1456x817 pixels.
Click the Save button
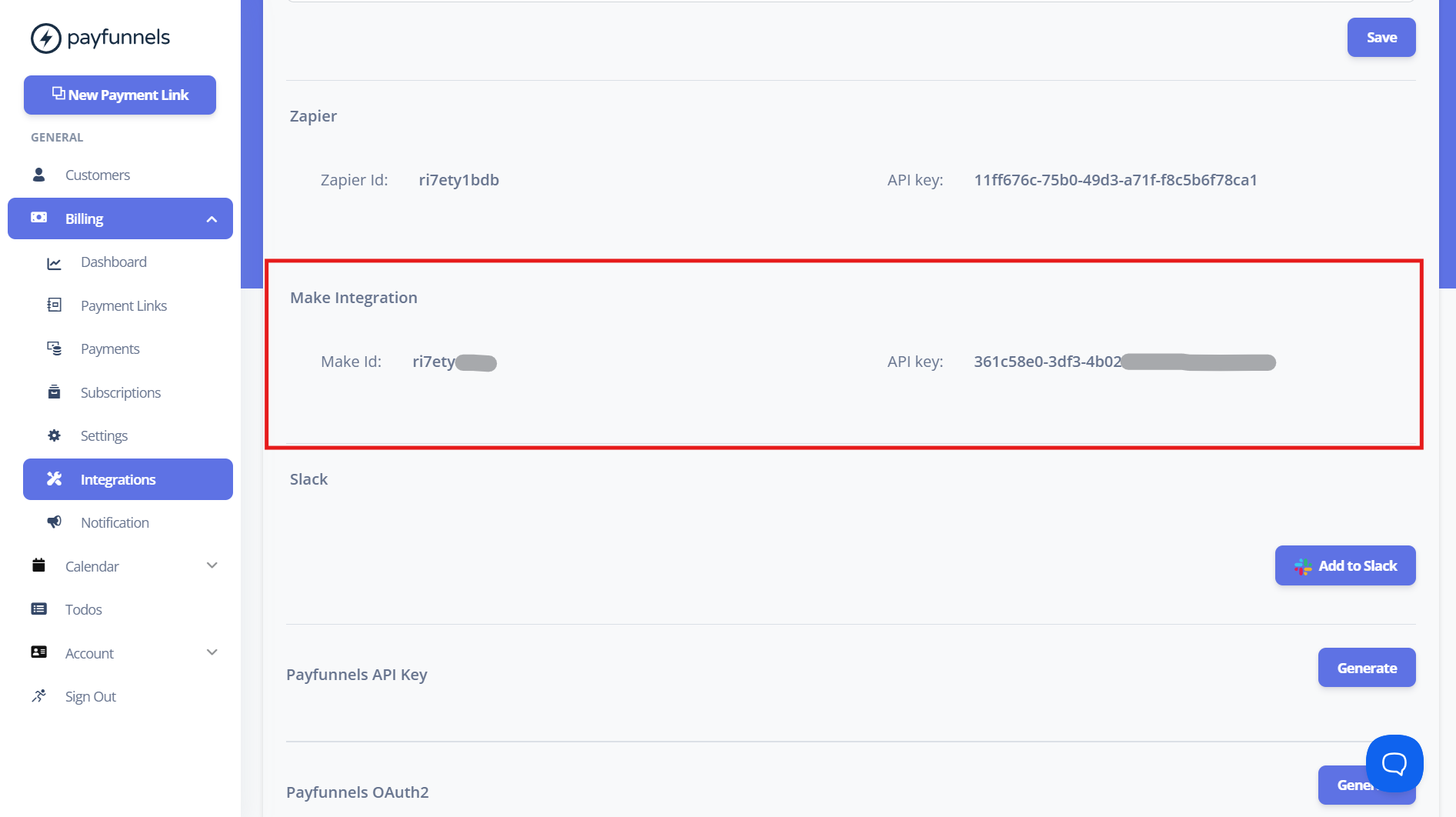click(x=1381, y=37)
